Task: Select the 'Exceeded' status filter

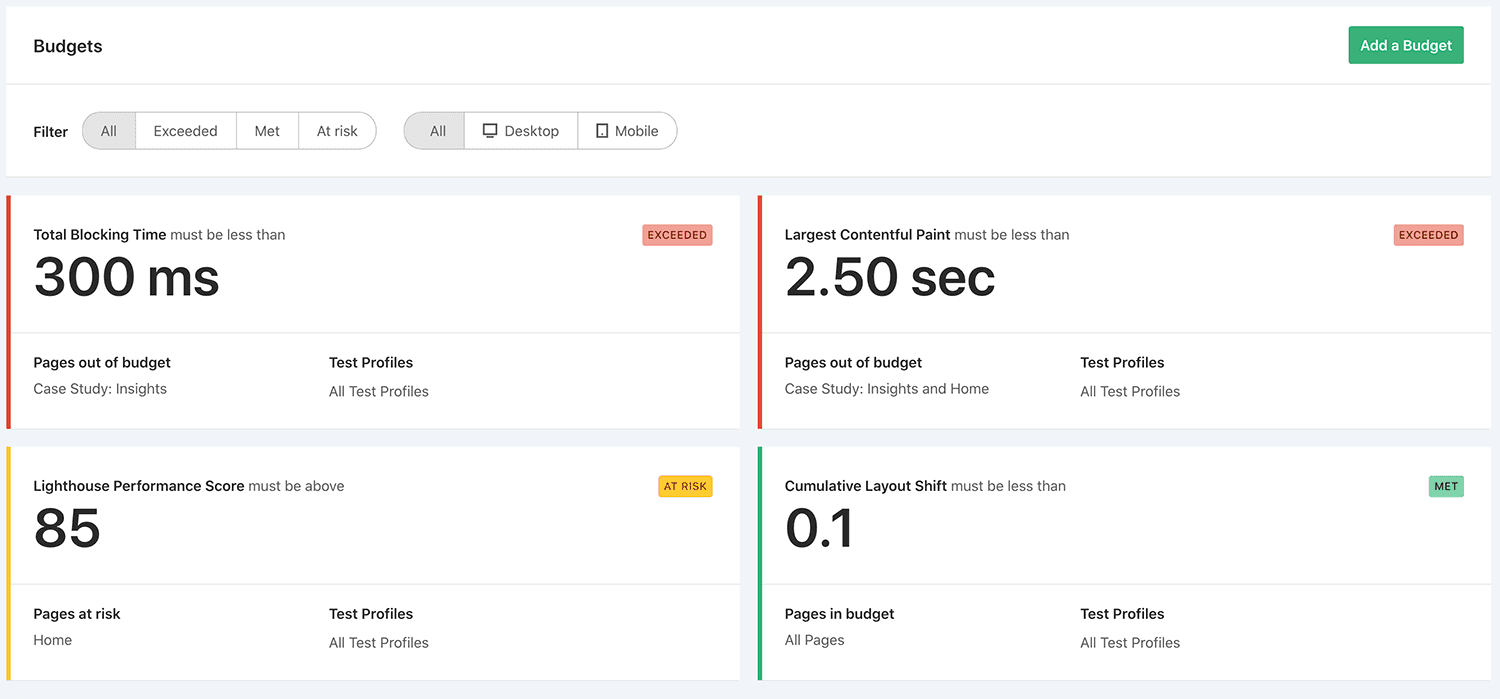Action: point(185,130)
